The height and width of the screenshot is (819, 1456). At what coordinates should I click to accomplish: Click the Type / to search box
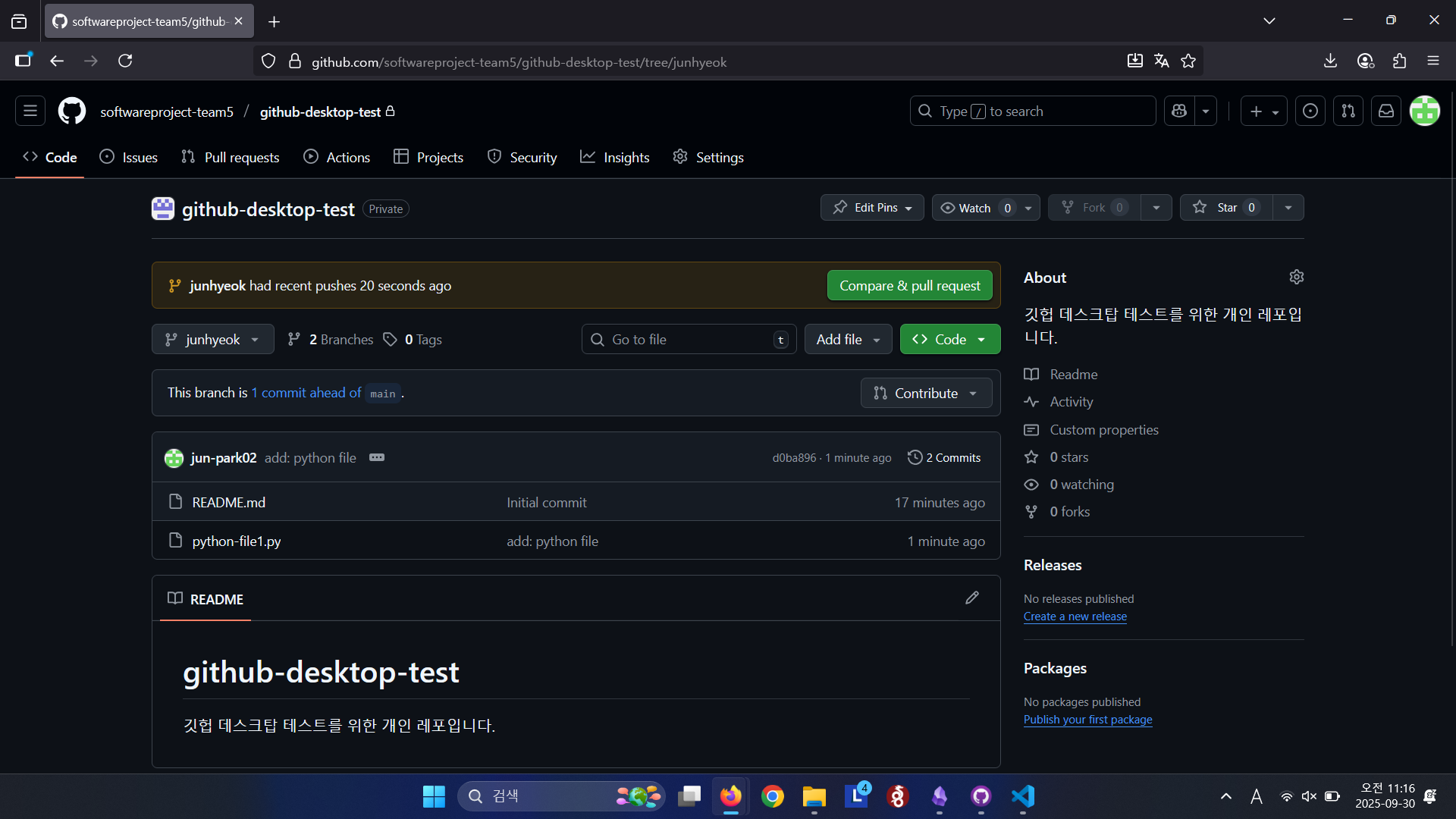click(x=1033, y=111)
